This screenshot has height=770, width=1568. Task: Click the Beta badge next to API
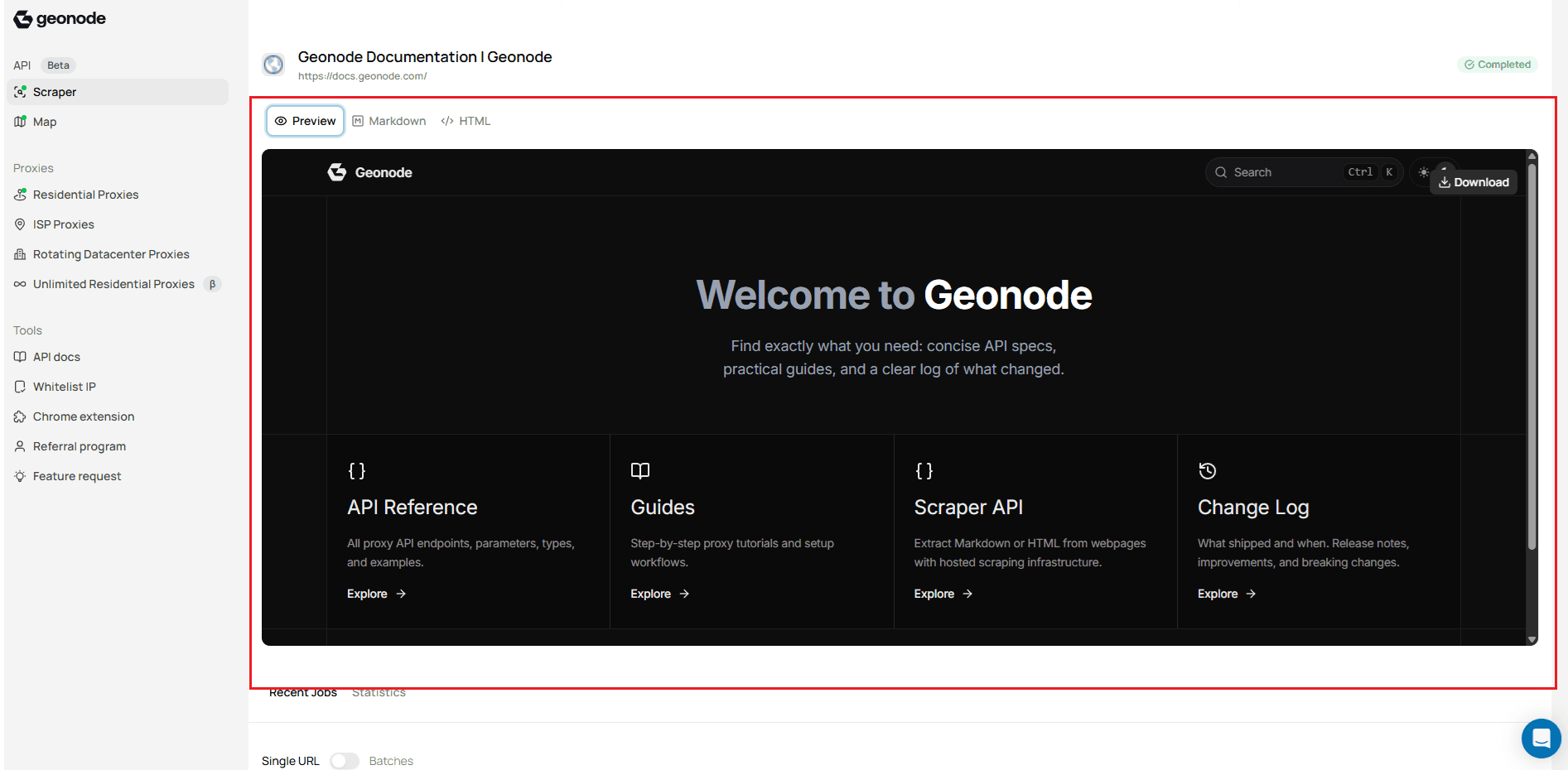pos(58,65)
